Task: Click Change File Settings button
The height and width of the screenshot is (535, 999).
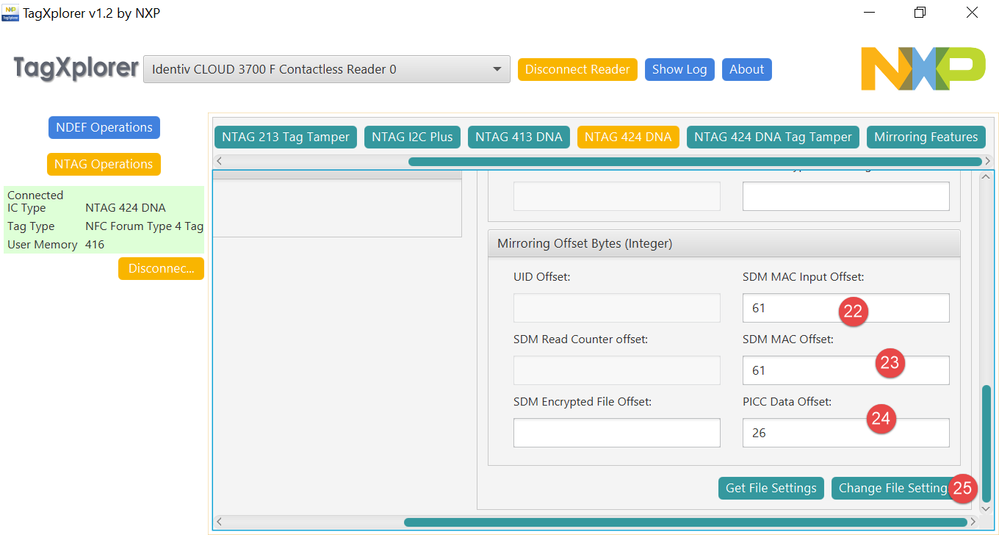Action: (x=896, y=489)
